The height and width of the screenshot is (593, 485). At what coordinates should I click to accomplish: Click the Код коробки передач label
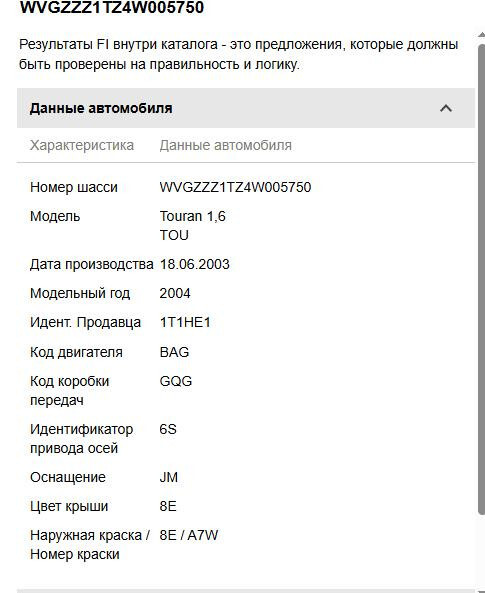[x=70, y=391]
